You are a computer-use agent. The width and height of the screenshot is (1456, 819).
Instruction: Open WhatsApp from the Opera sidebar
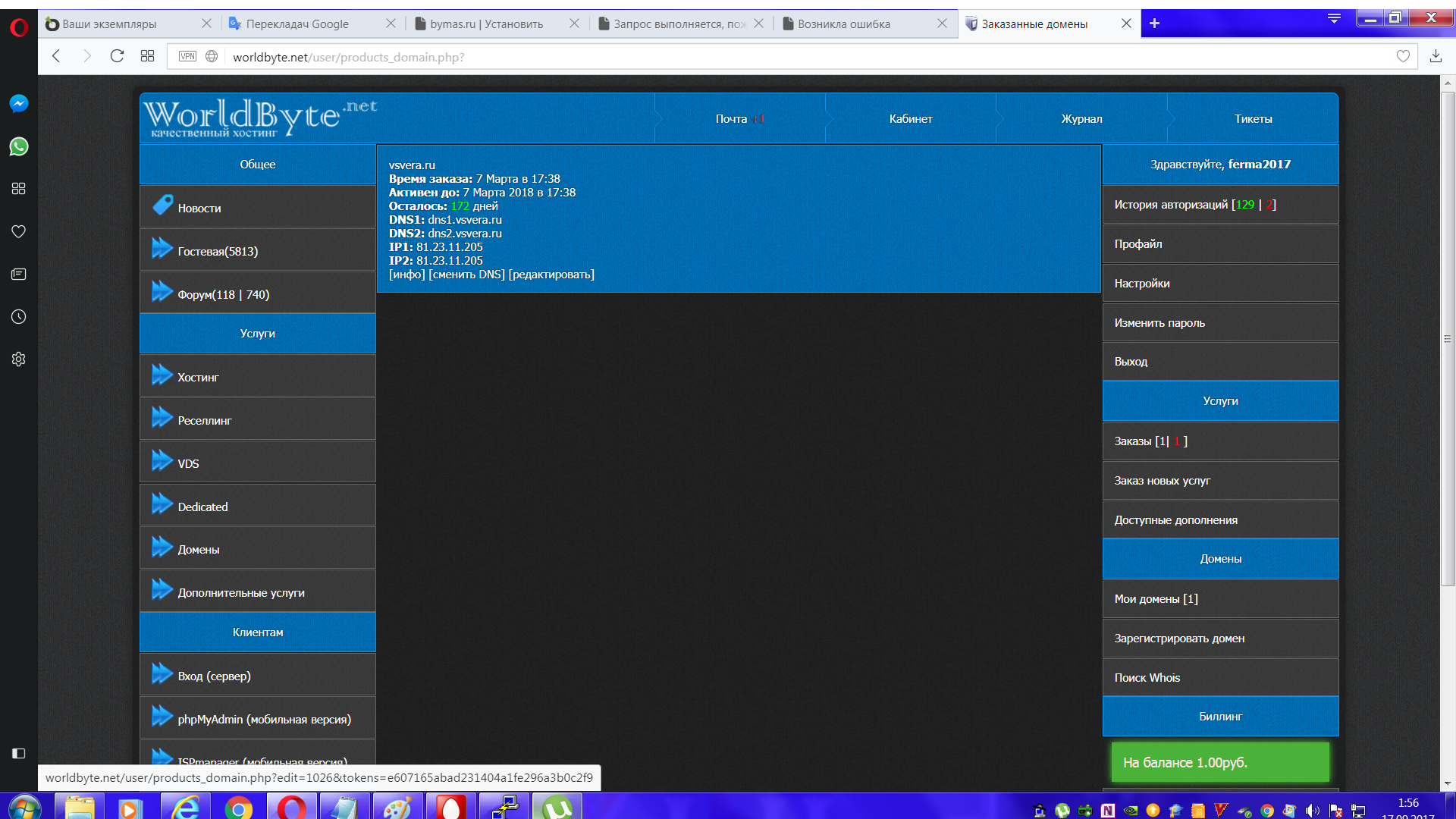19,146
